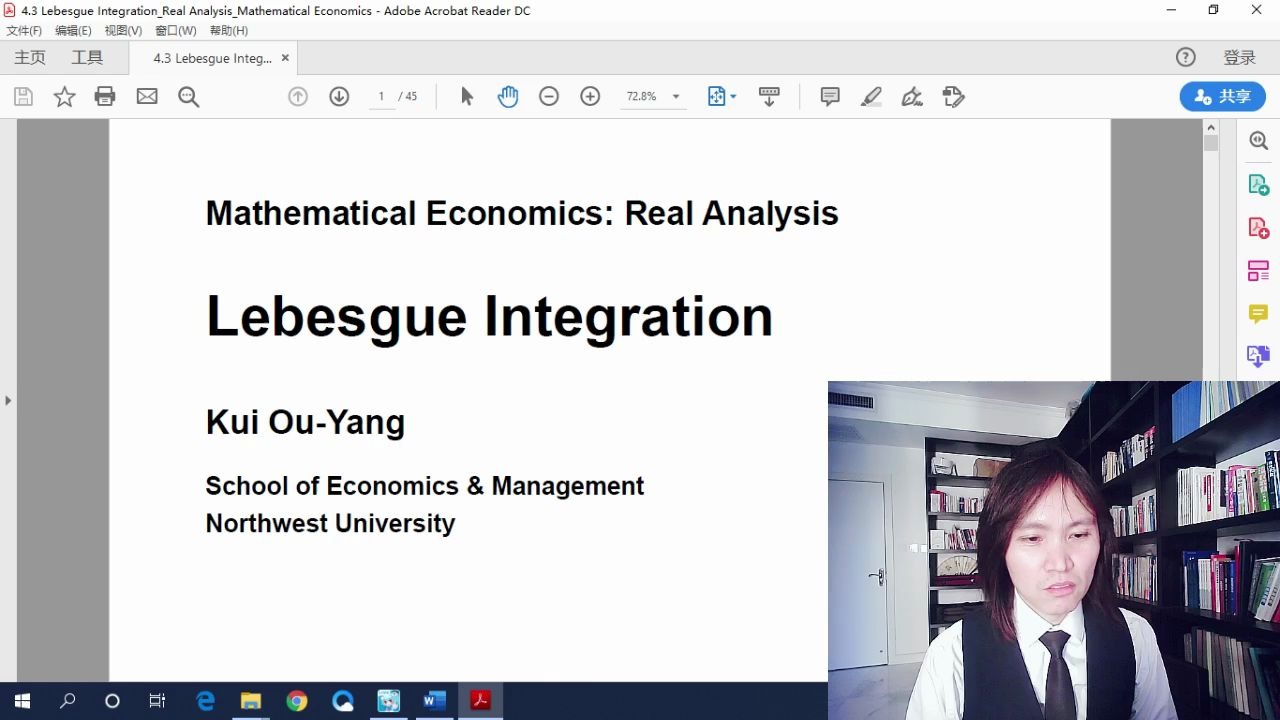Viewport: 1280px width, 720px height.
Task: Open the 视图(V) menu
Action: coord(123,31)
